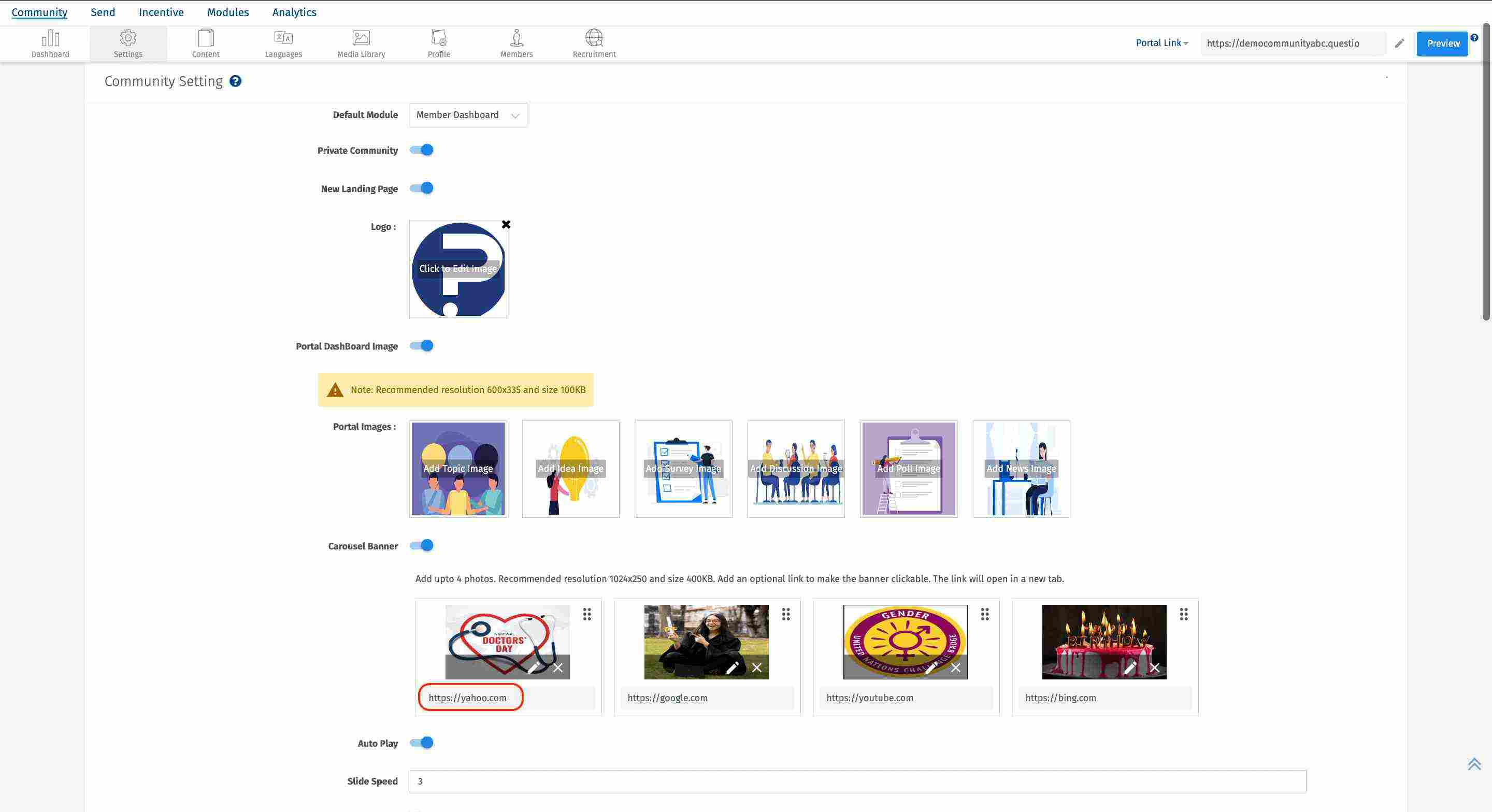Viewport: 1492px width, 812px height.
Task: Open the Dashboard section
Action: (50, 44)
